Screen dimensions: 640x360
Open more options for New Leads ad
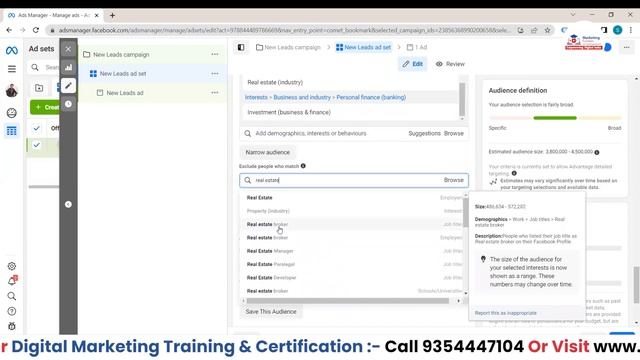(215, 93)
